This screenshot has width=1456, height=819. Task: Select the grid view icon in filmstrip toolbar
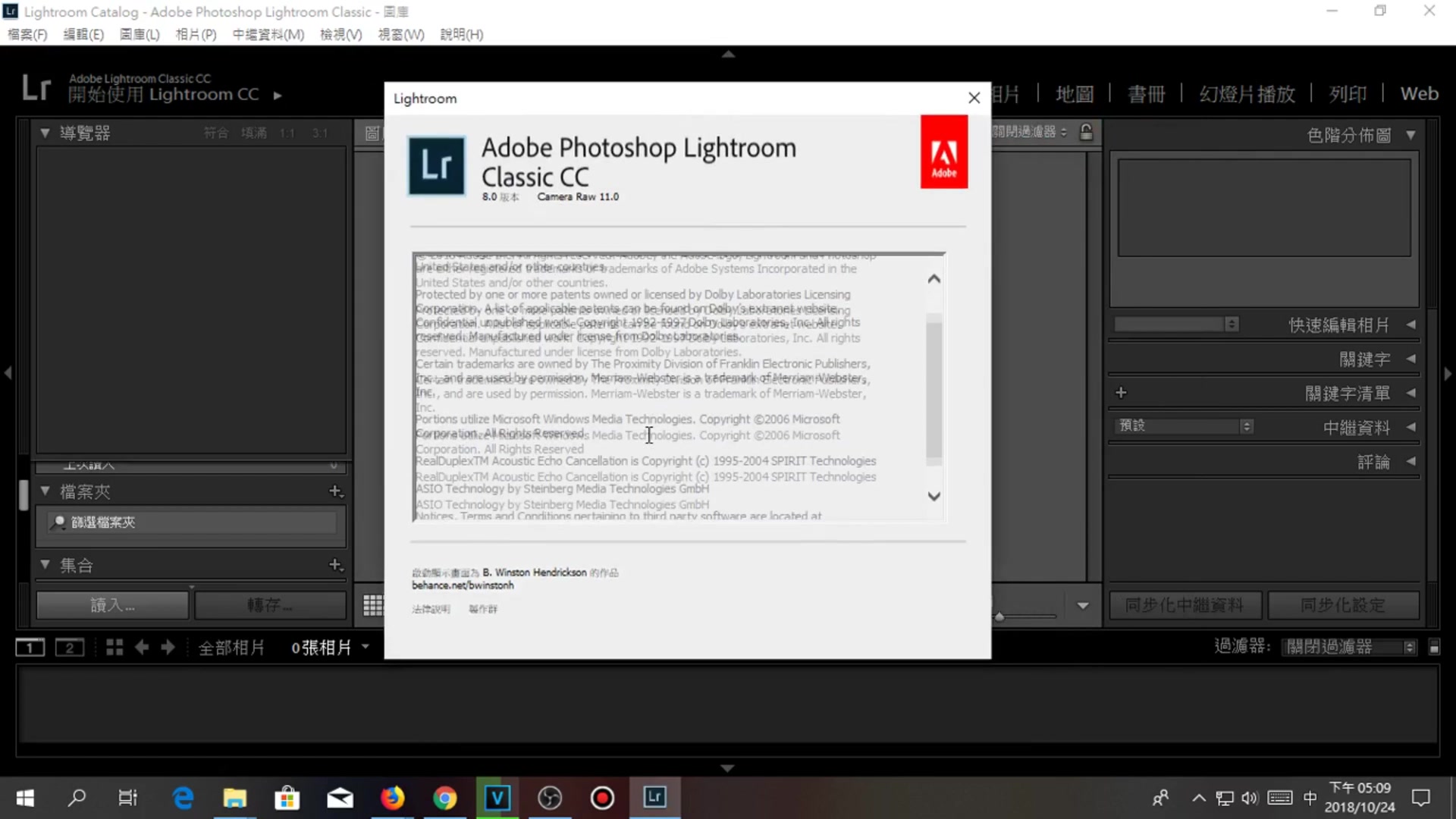[114, 647]
